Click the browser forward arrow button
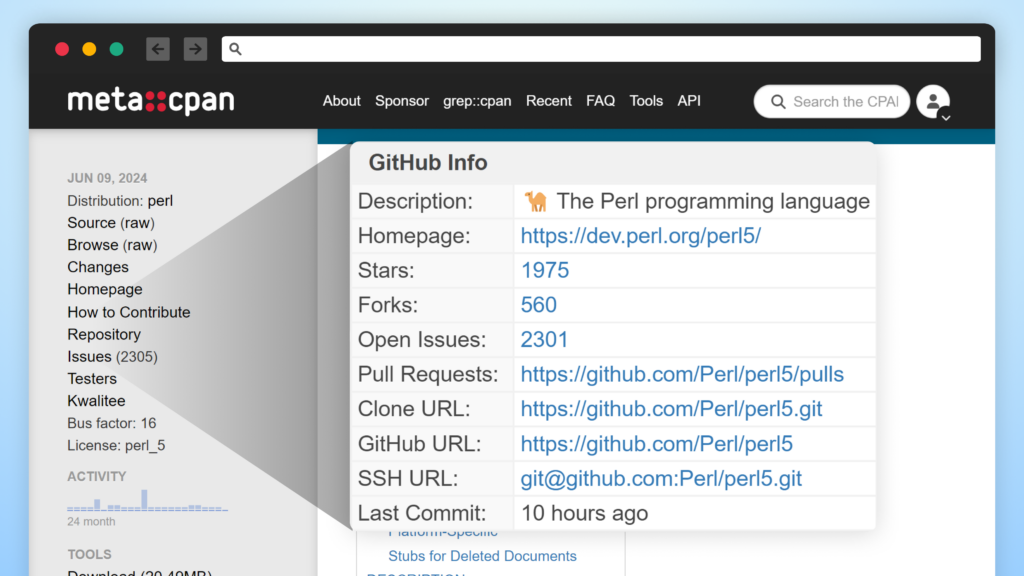This screenshot has height=576, width=1024. 195,49
